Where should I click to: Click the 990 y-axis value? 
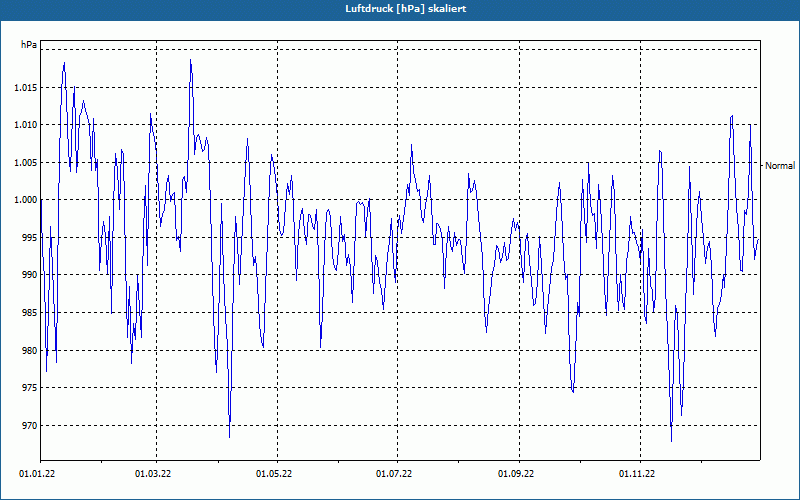coord(30,275)
